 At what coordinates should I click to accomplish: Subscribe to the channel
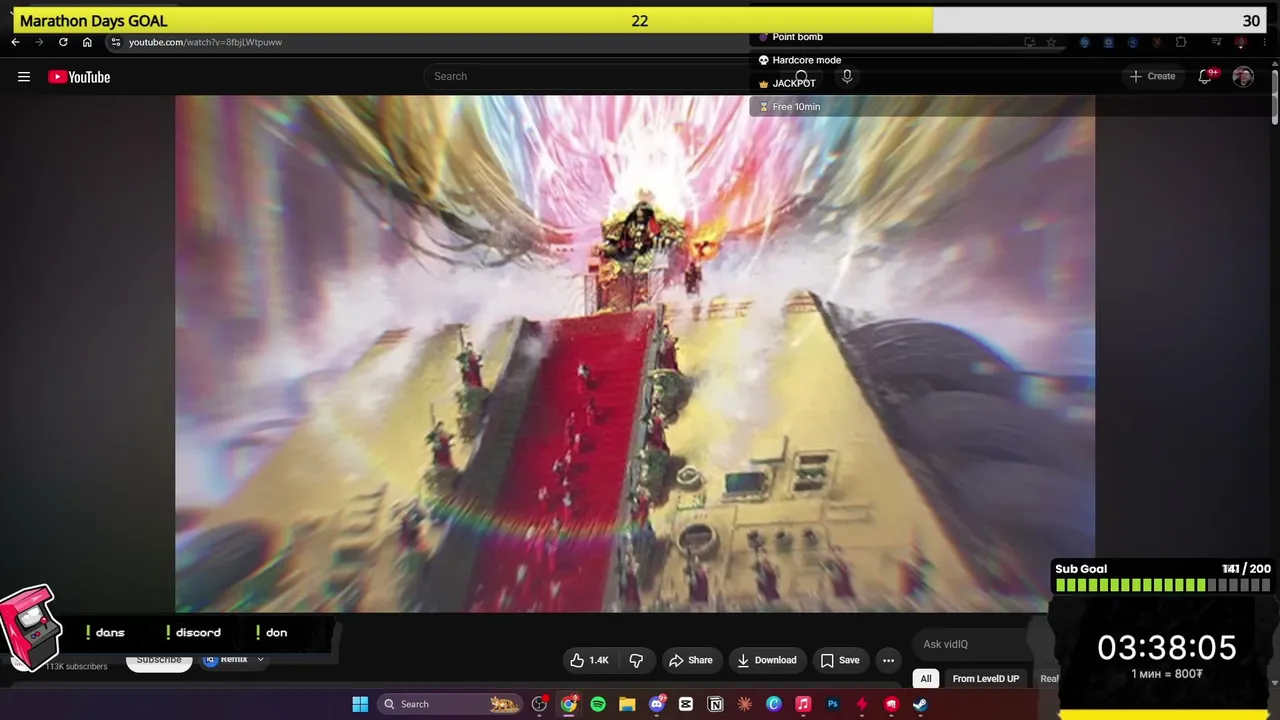[x=159, y=660]
